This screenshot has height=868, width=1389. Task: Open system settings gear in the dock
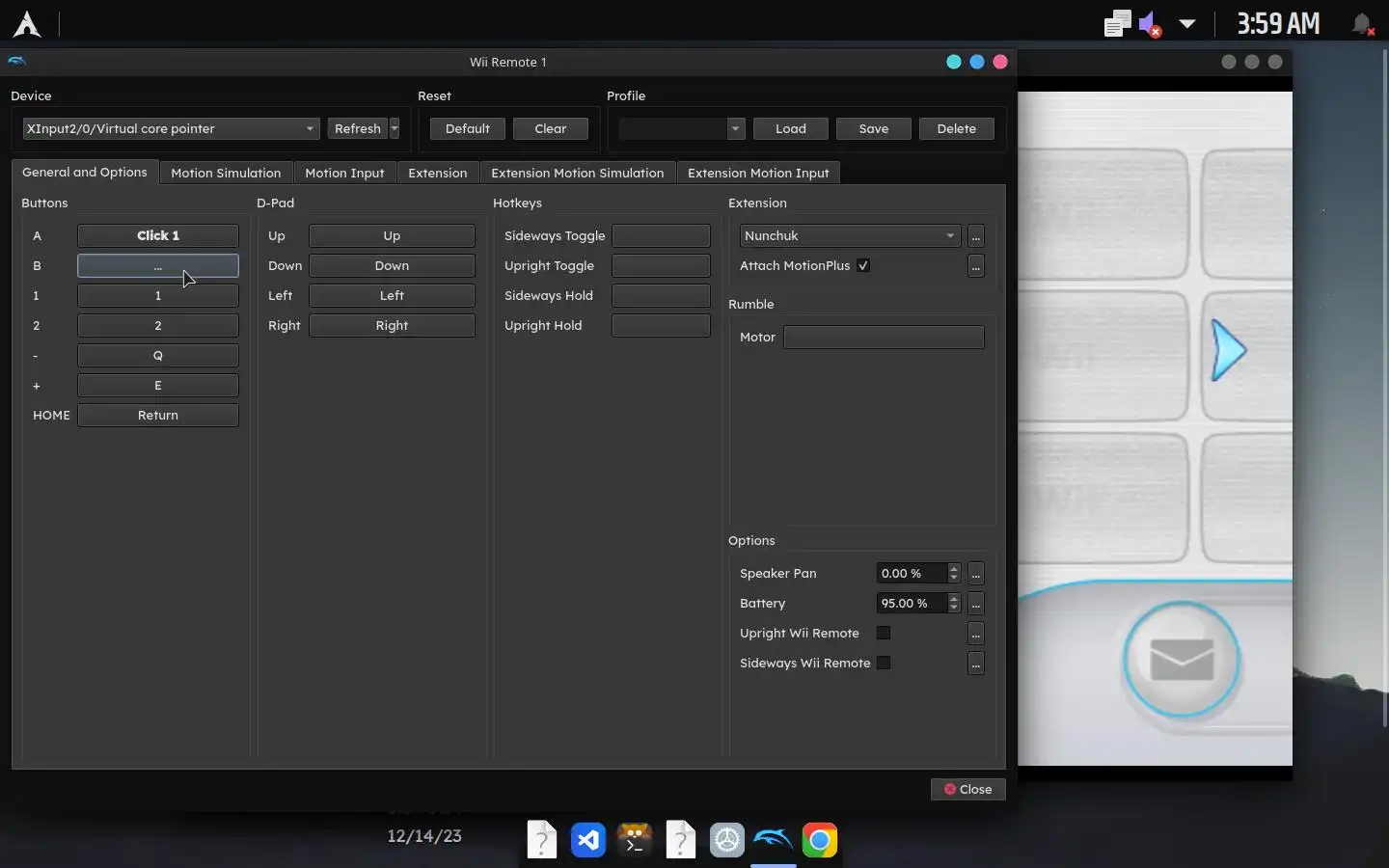click(727, 841)
